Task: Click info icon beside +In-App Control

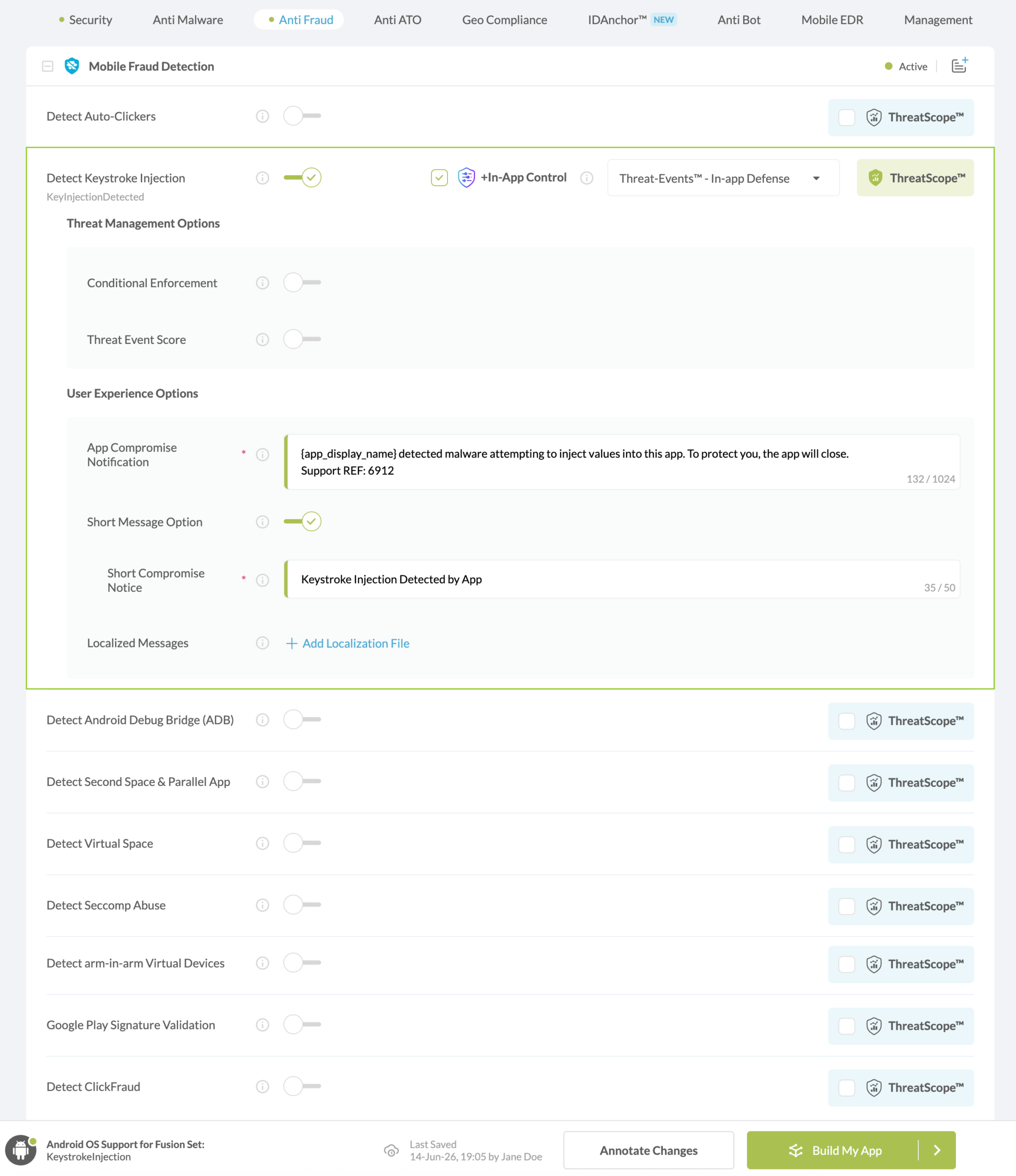Action: coord(587,178)
